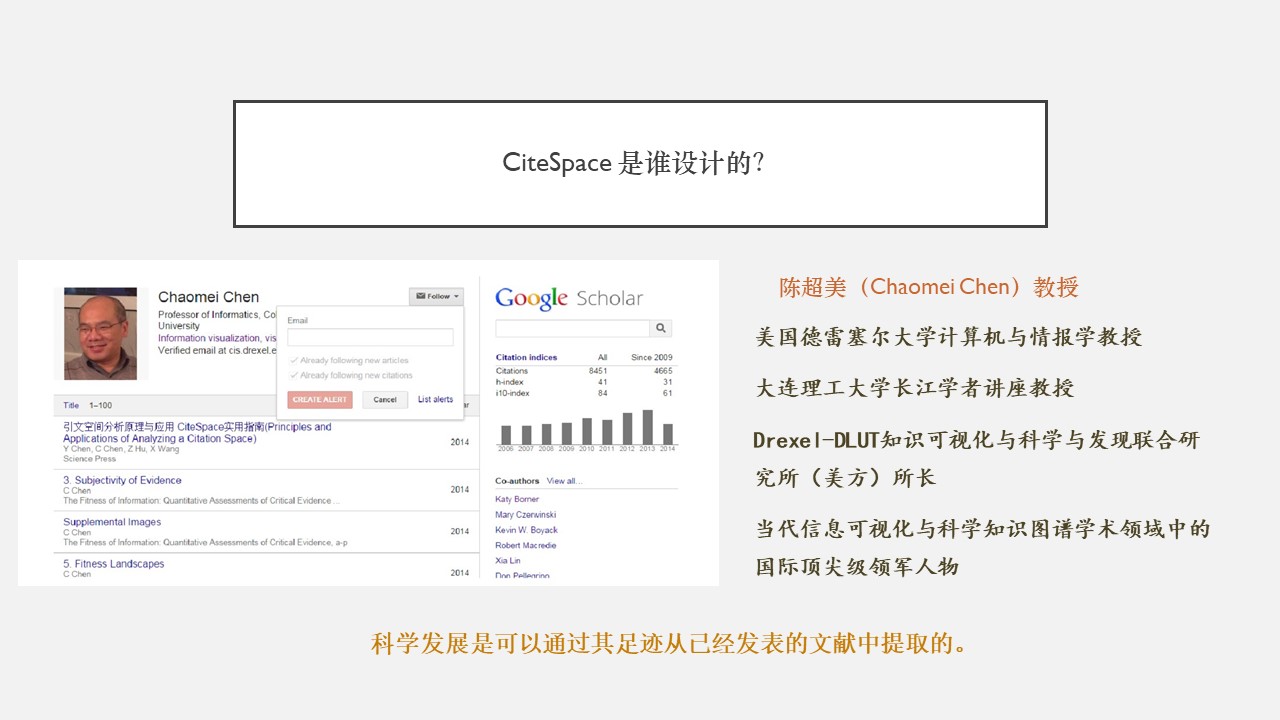Click the Email input field
This screenshot has height=720, width=1280.
(x=370, y=337)
